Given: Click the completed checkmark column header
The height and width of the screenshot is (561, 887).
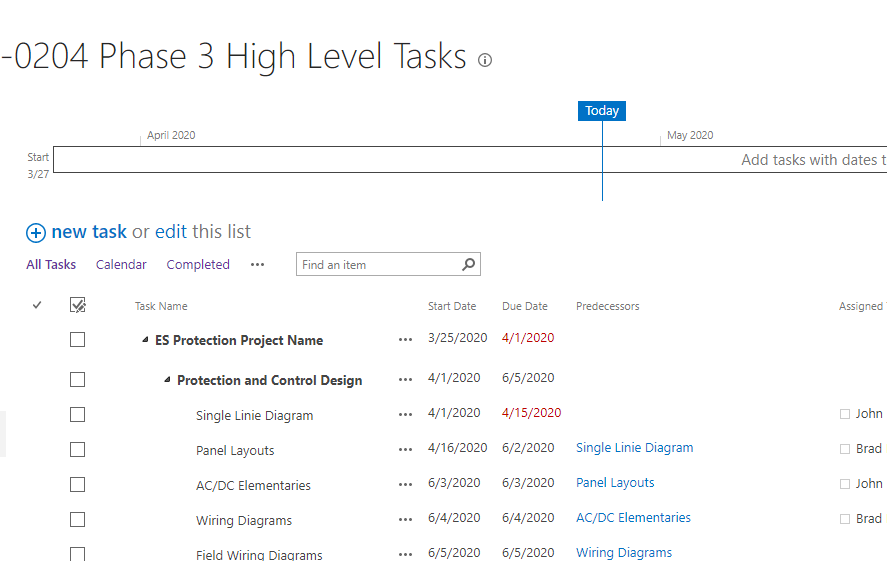Looking at the screenshot, I should (37, 305).
